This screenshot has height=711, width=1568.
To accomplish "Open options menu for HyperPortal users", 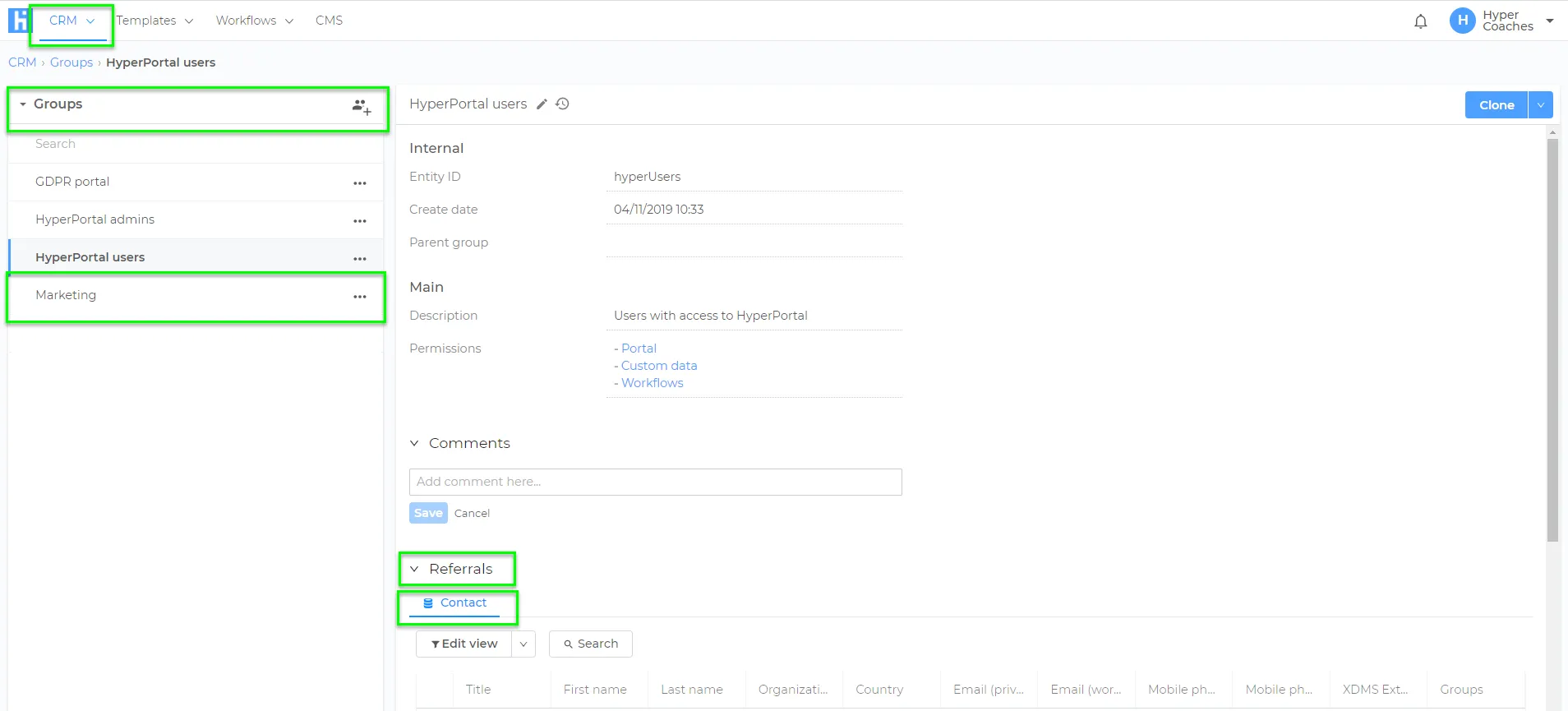I will 360,258.
